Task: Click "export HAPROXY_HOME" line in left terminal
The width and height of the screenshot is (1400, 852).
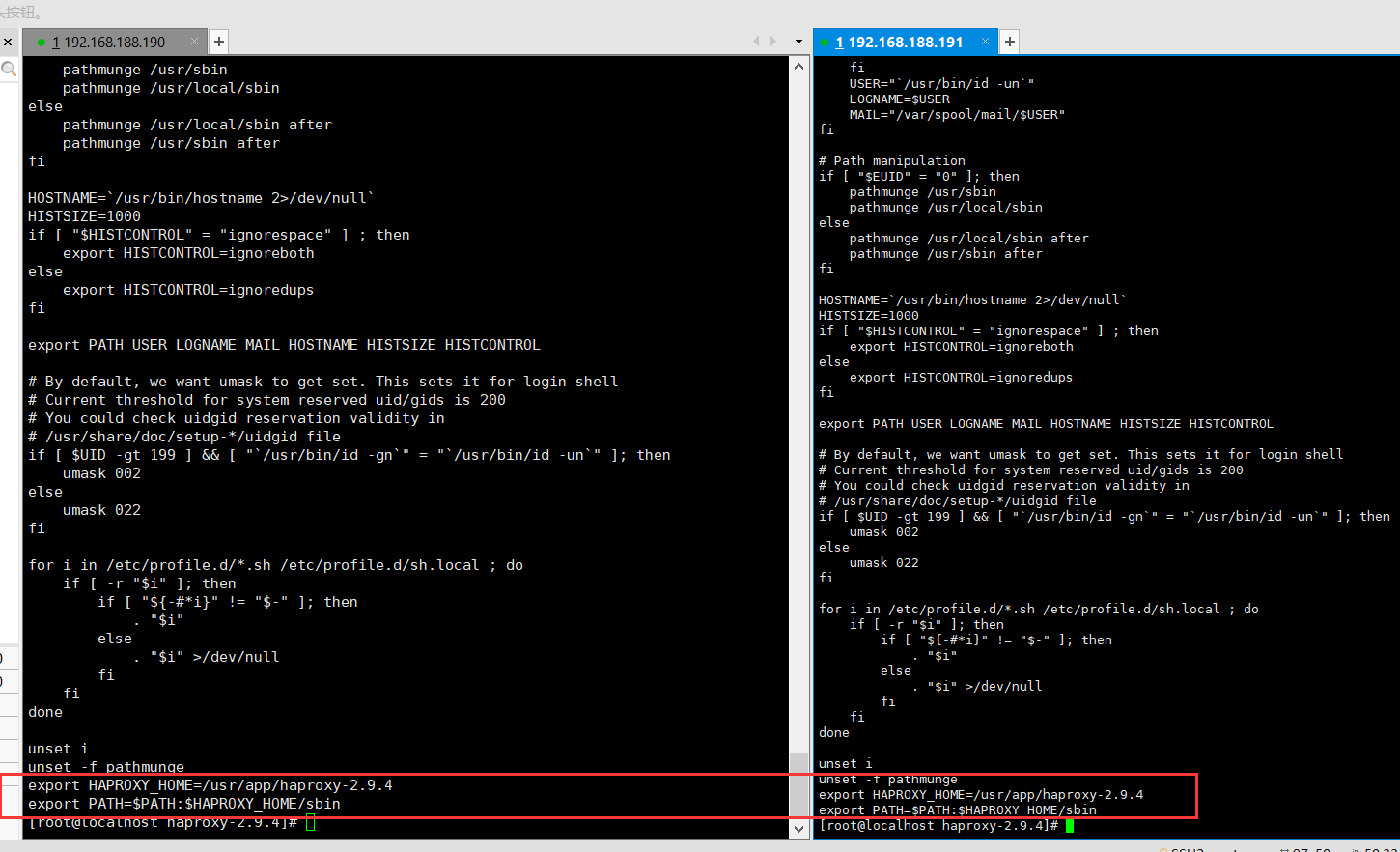Action: [x=210, y=785]
